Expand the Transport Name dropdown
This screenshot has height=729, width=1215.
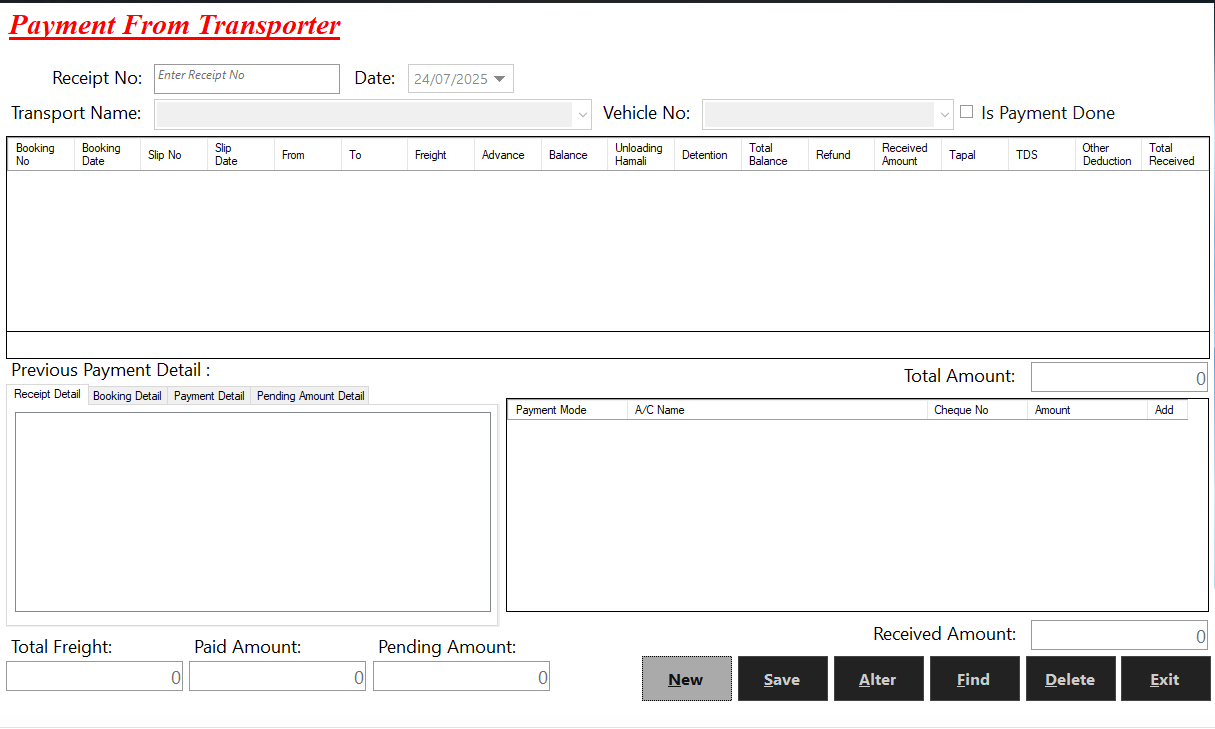(582, 115)
